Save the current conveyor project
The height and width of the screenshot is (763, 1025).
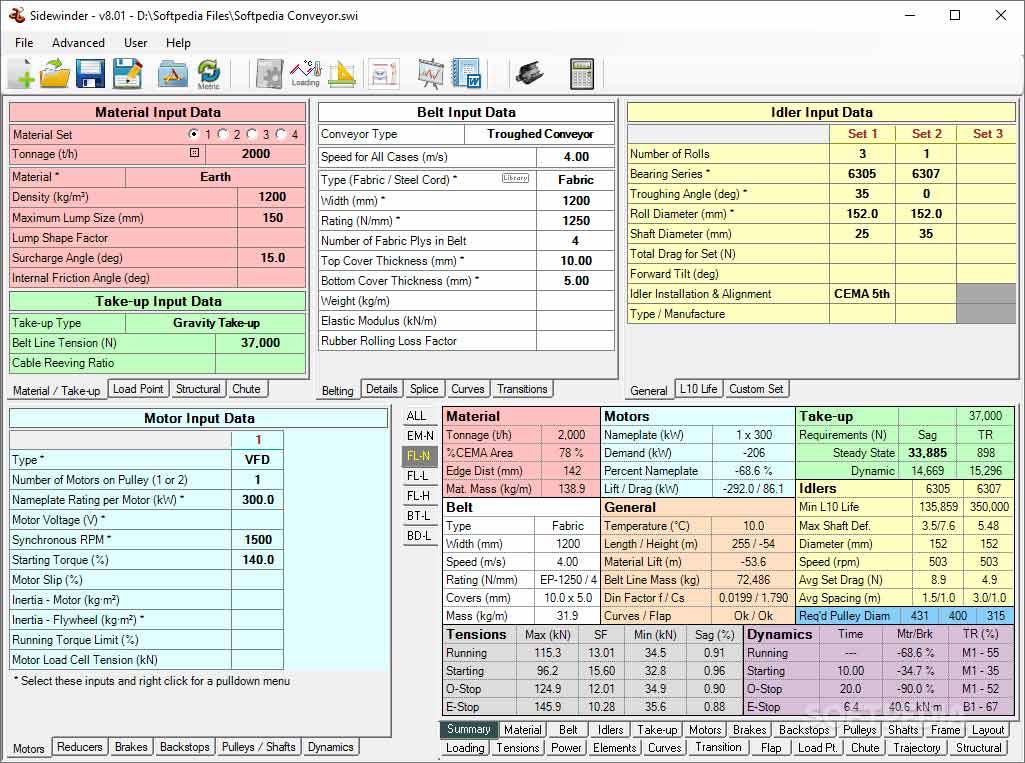88,74
